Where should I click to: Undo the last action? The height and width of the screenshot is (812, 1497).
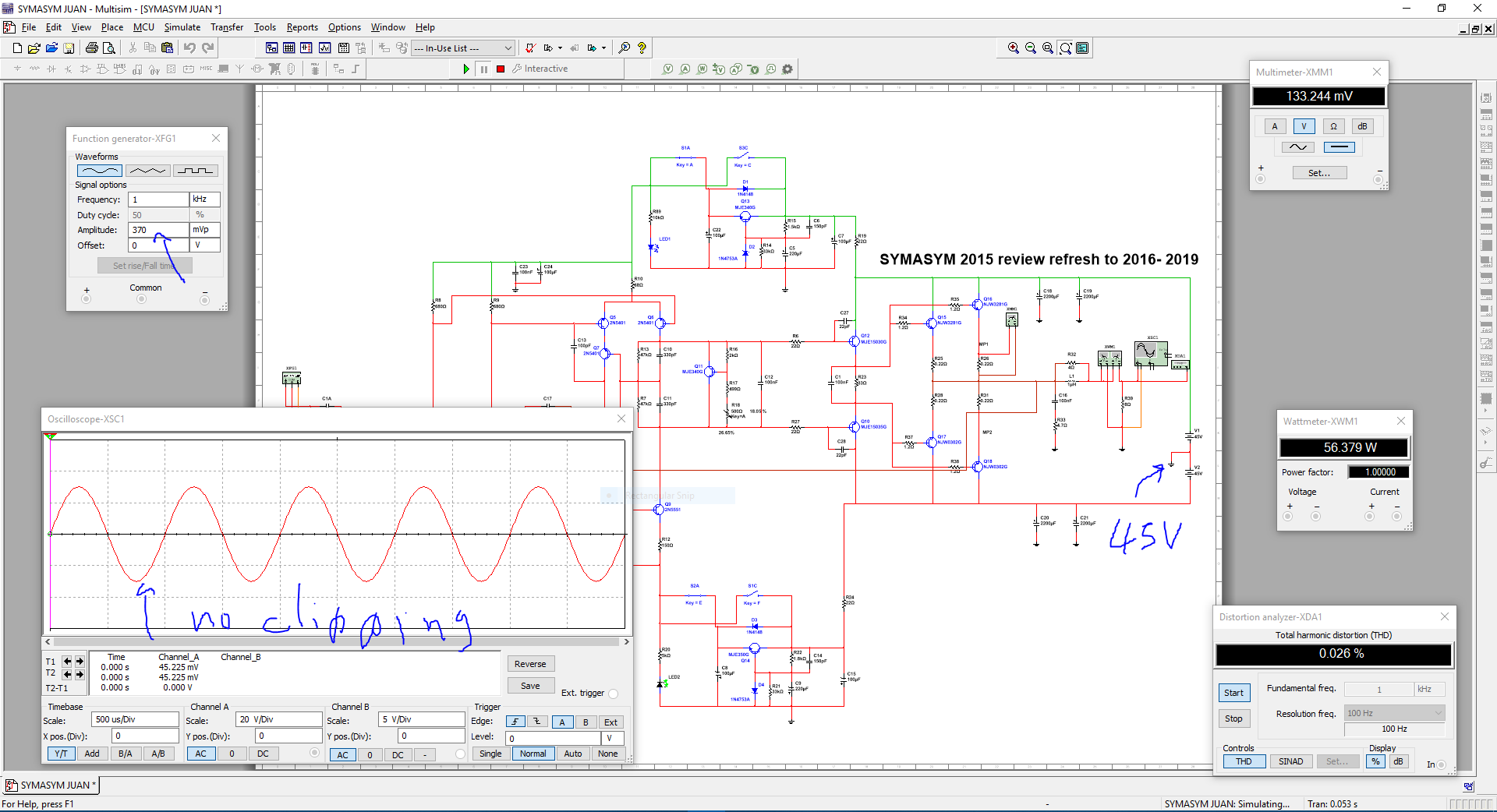[x=190, y=48]
